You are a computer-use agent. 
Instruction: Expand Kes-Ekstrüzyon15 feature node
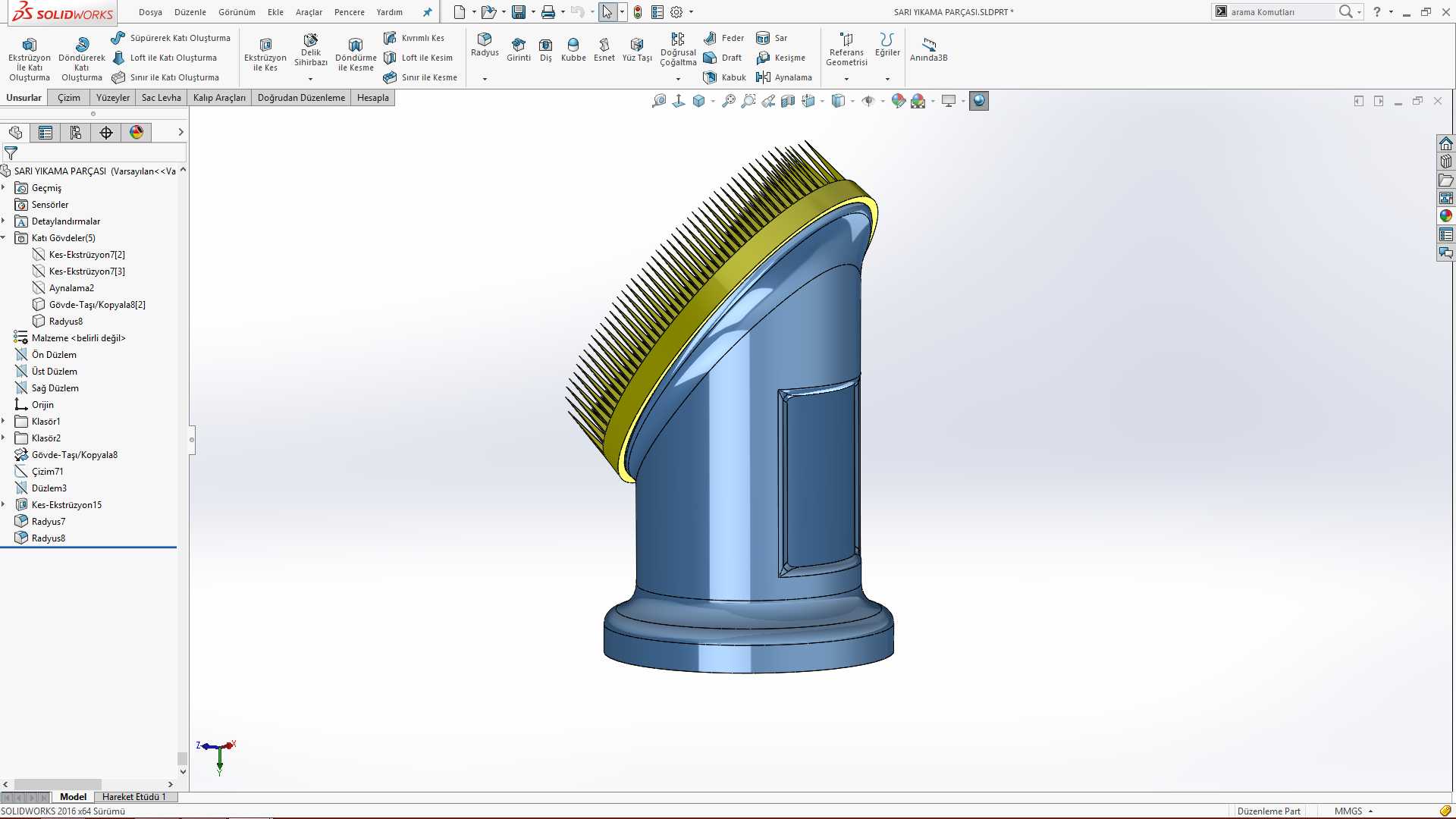point(4,504)
